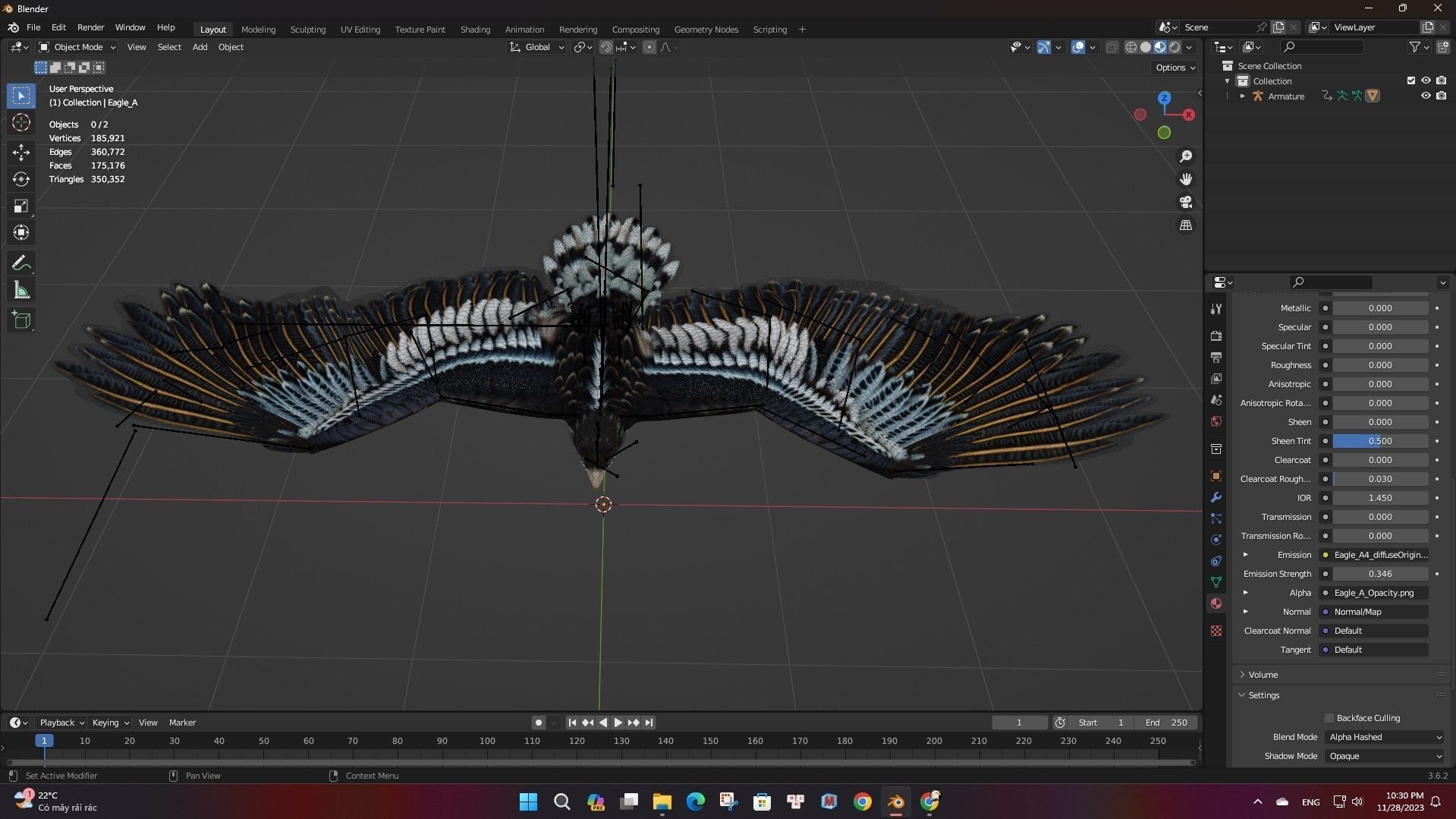Open the Object Mode dropdown
The image size is (1456, 819).
click(77, 47)
